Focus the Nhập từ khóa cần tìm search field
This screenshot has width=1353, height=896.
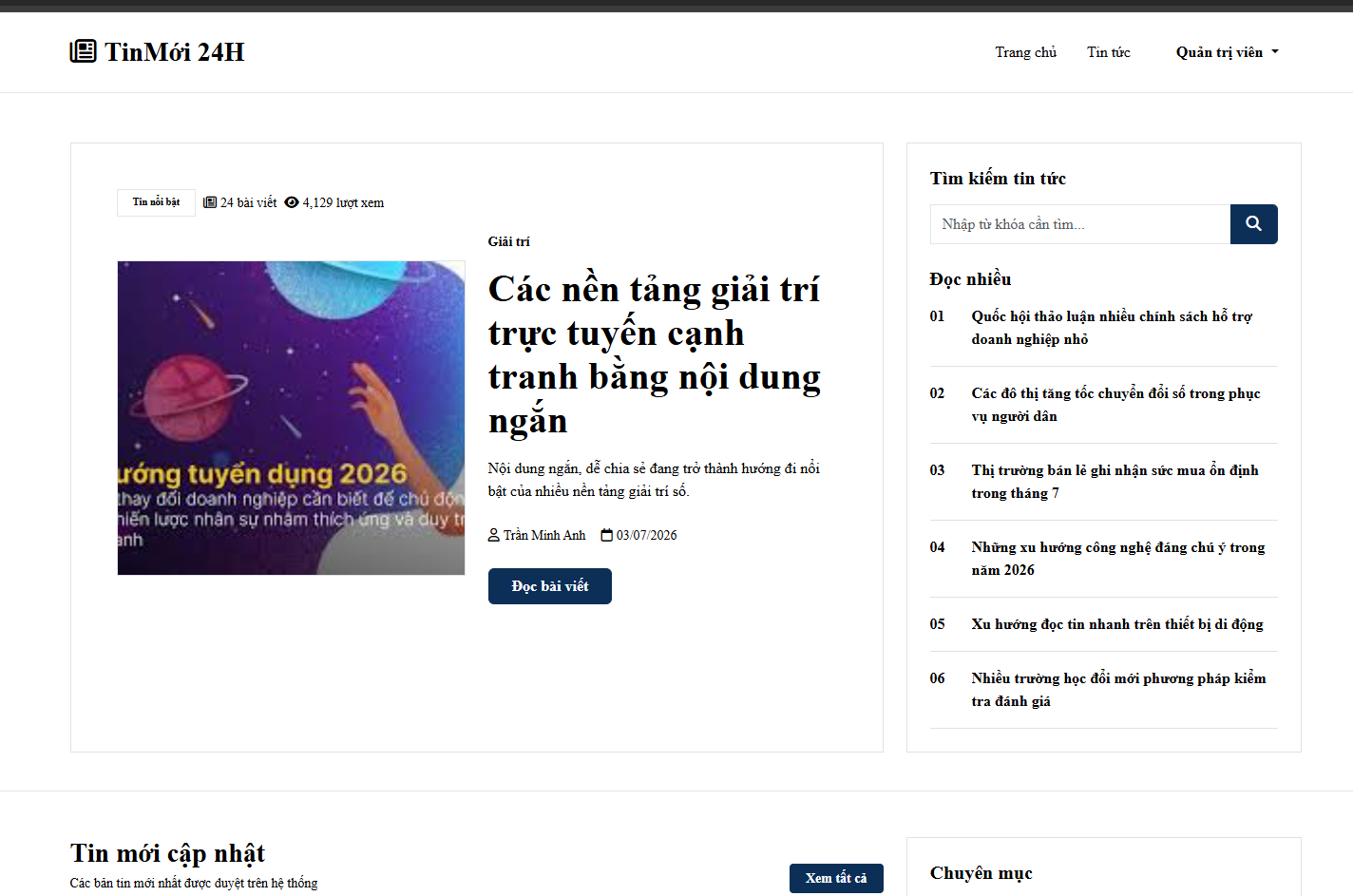(x=1080, y=224)
